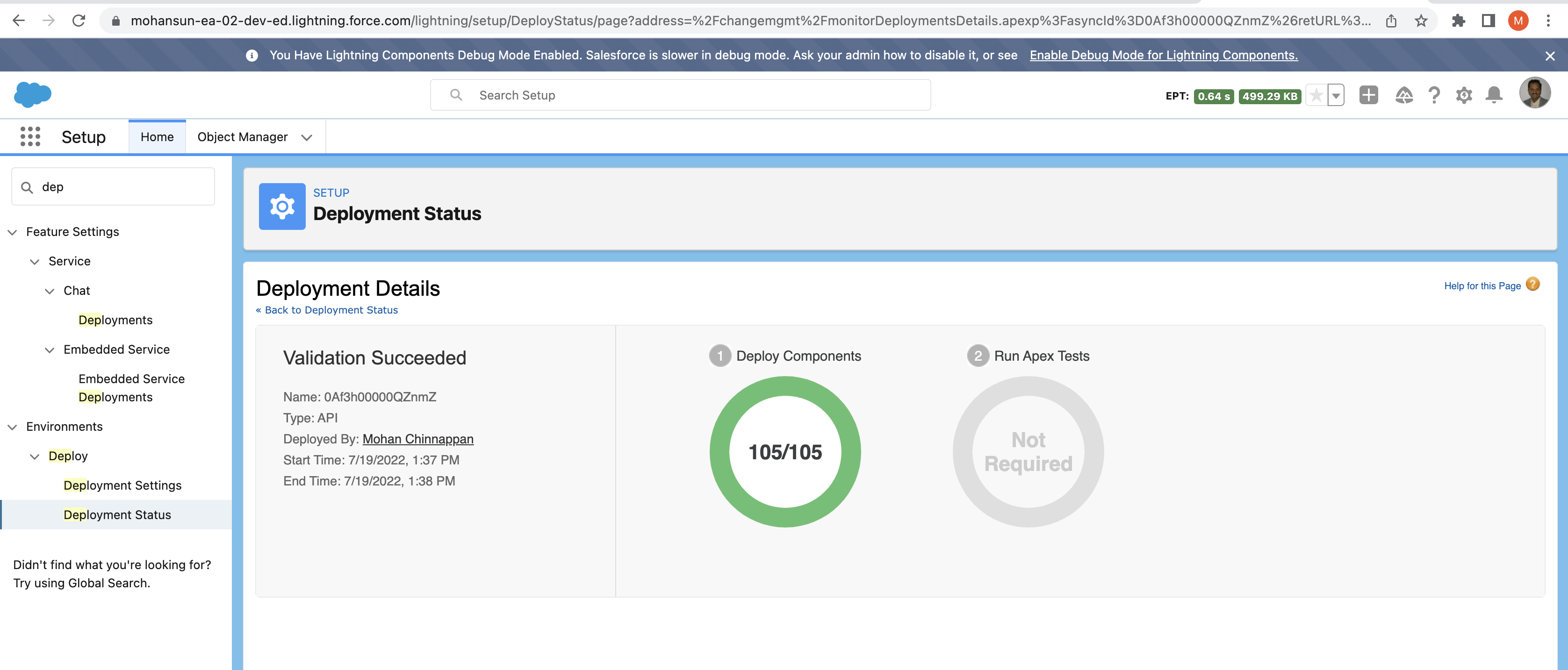The image size is (1568, 670).
Task: Click the Salesforce cloud logo
Action: tap(33, 94)
